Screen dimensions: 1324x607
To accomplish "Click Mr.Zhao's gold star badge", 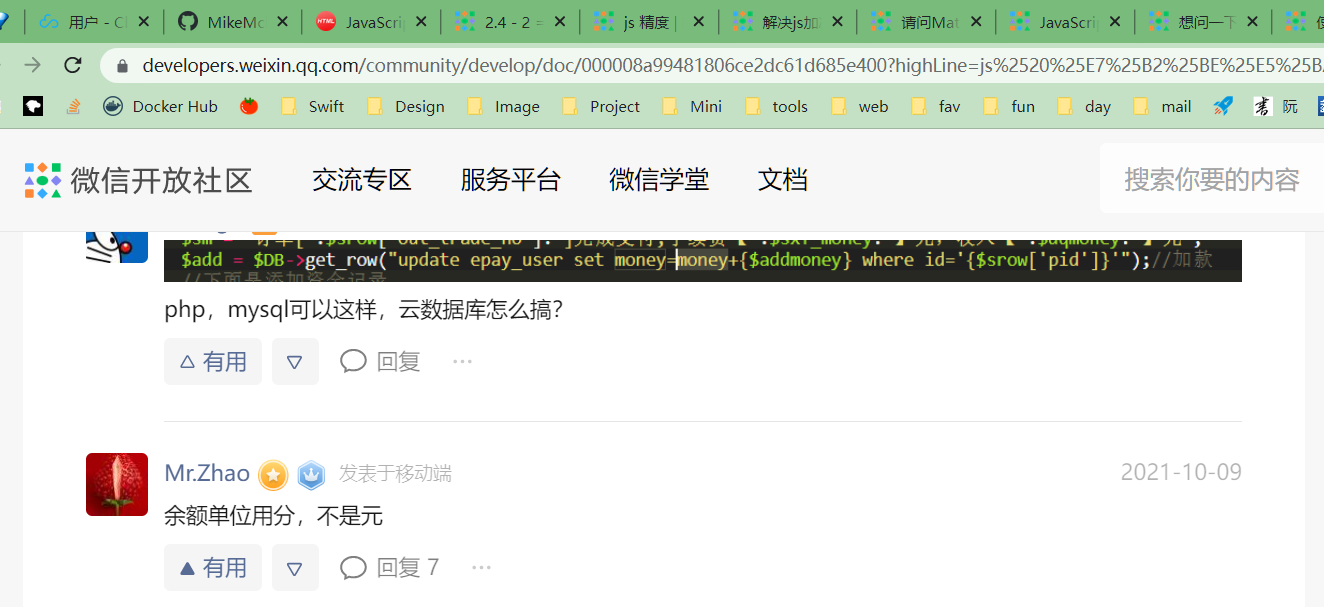I will tap(273, 475).
